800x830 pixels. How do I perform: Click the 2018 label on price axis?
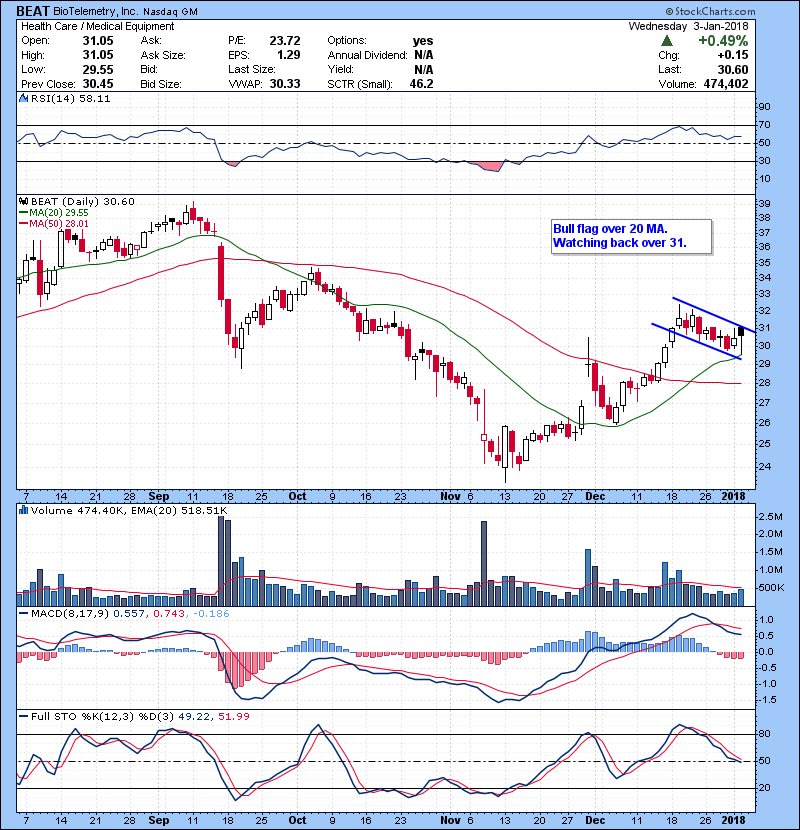(733, 497)
